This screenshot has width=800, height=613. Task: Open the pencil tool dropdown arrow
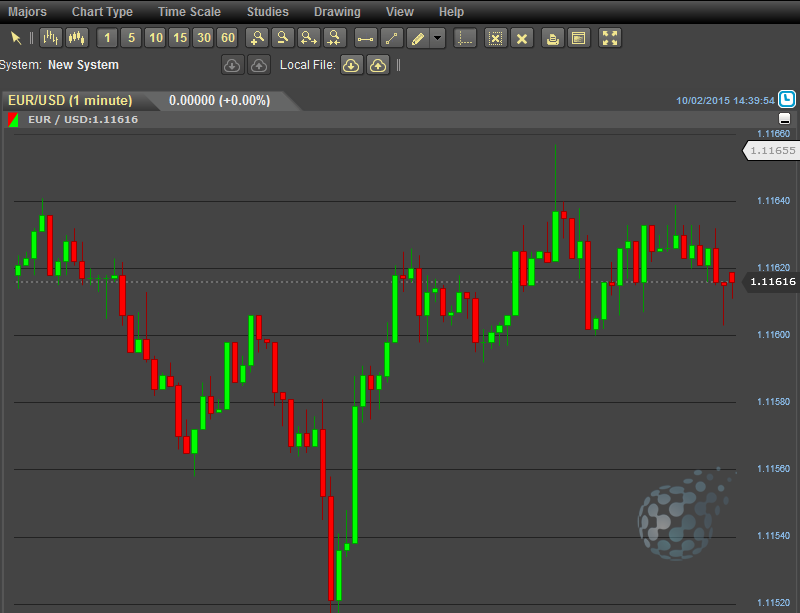(438, 38)
